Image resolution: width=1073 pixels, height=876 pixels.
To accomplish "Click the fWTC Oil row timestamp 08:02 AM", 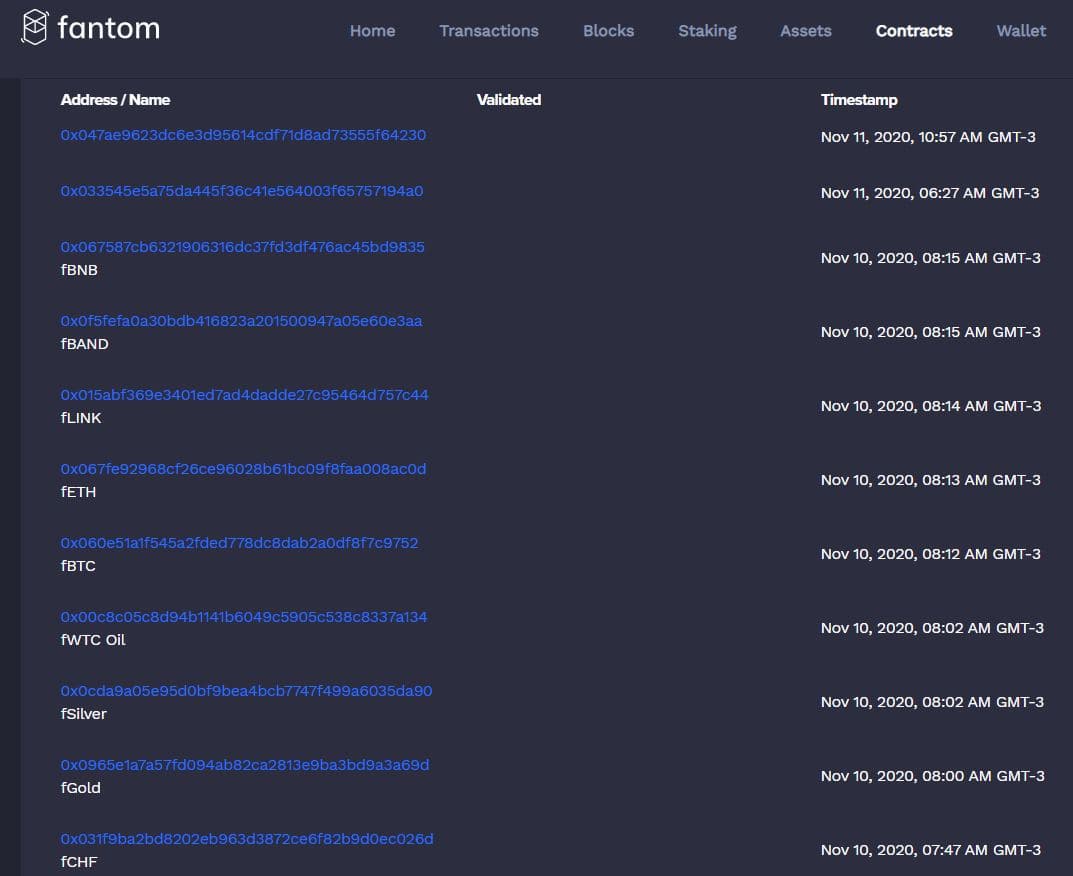I will (932, 628).
